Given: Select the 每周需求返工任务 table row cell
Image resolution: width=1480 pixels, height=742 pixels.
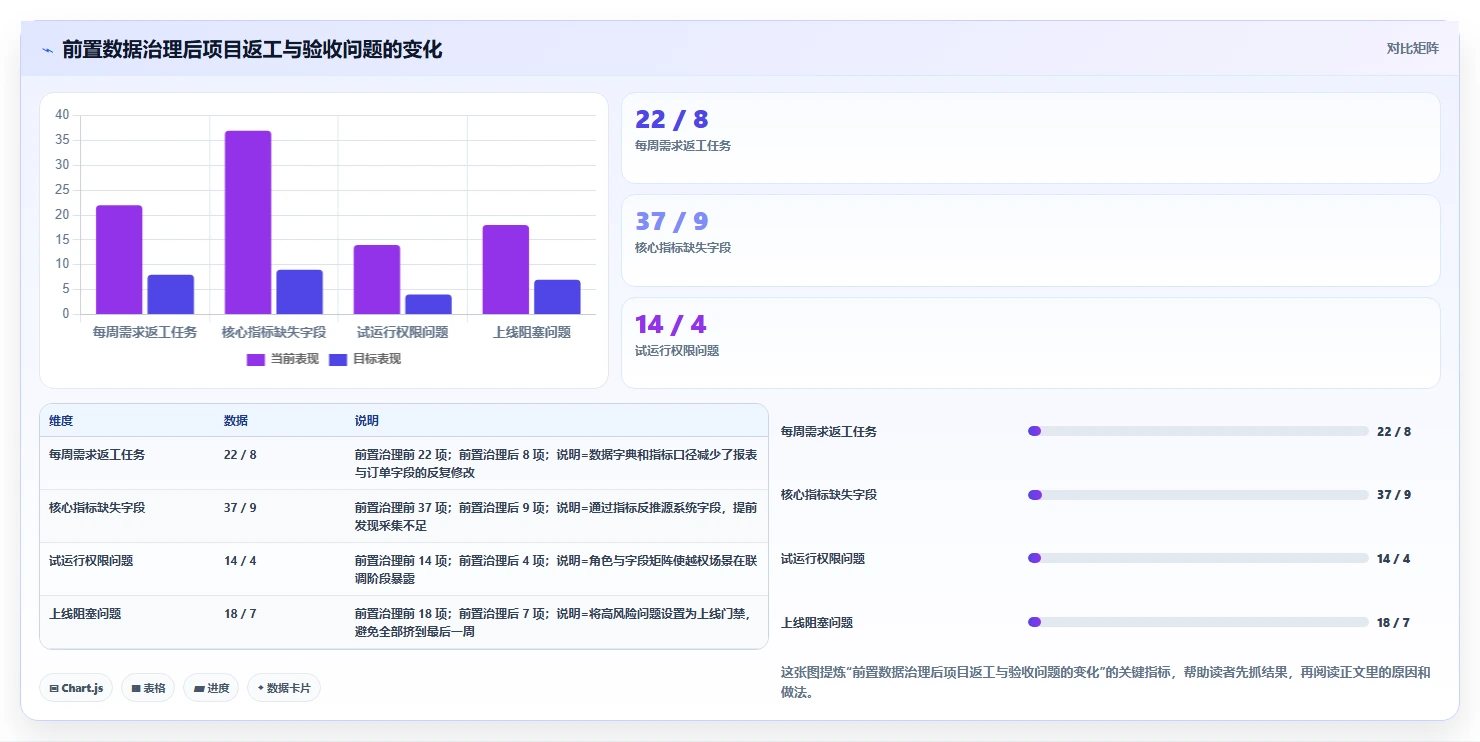Looking at the screenshot, I should [x=97, y=454].
